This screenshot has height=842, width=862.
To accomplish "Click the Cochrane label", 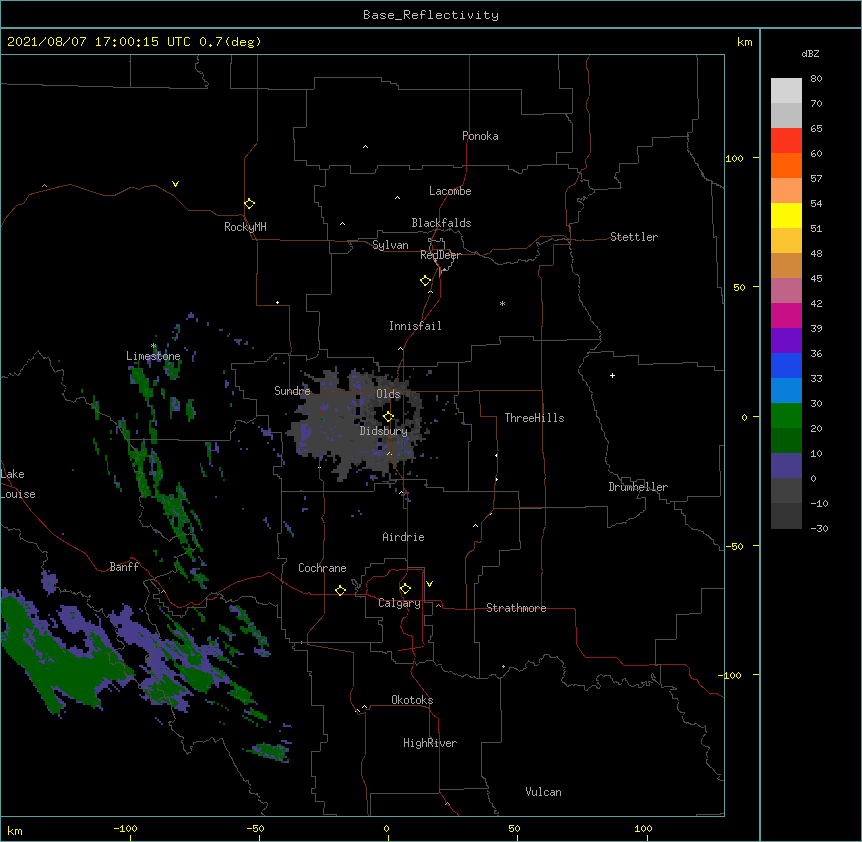I will pyautogui.click(x=322, y=568).
